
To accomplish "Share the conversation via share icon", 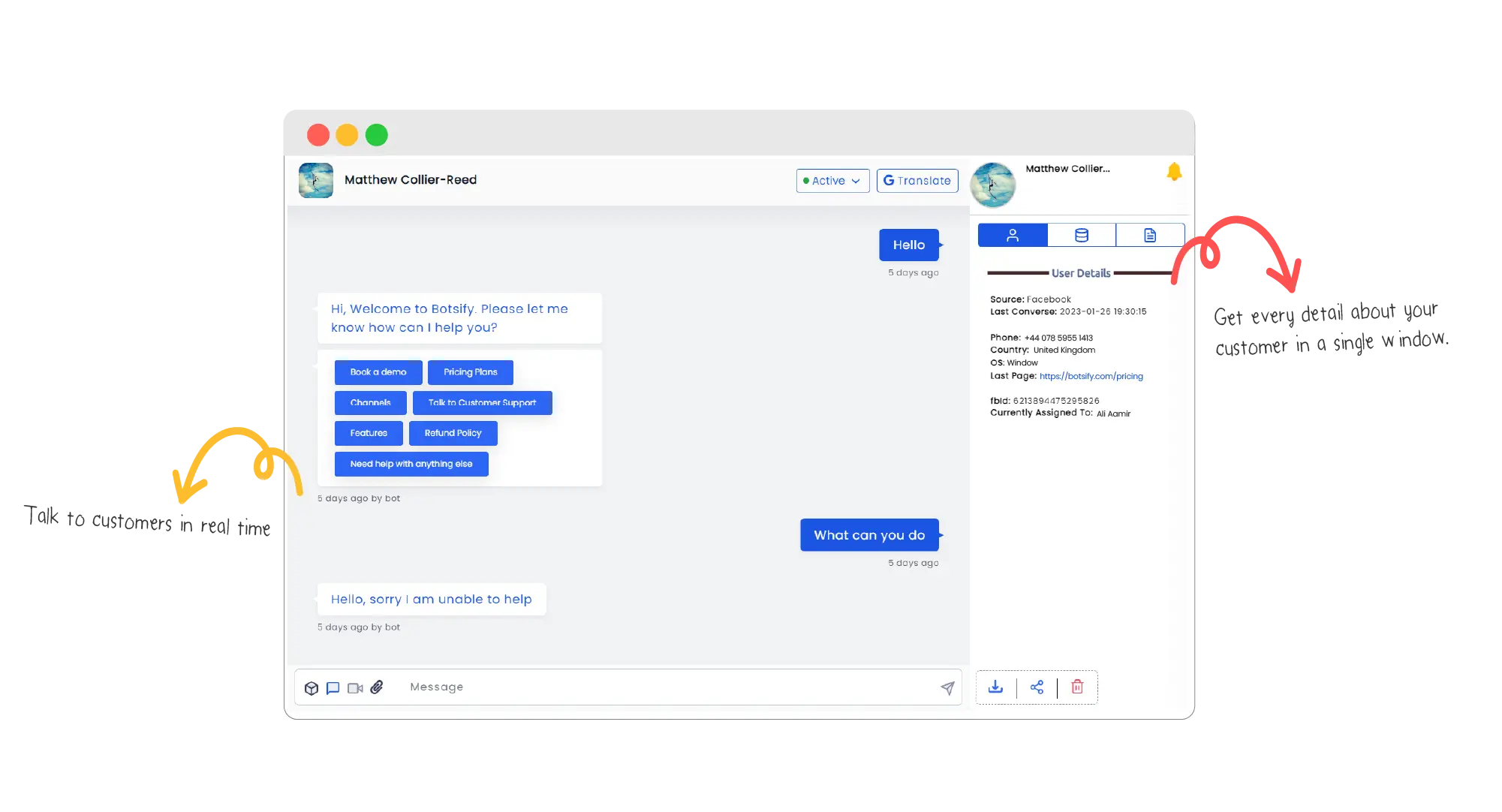I will pyautogui.click(x=1037, y=687).
